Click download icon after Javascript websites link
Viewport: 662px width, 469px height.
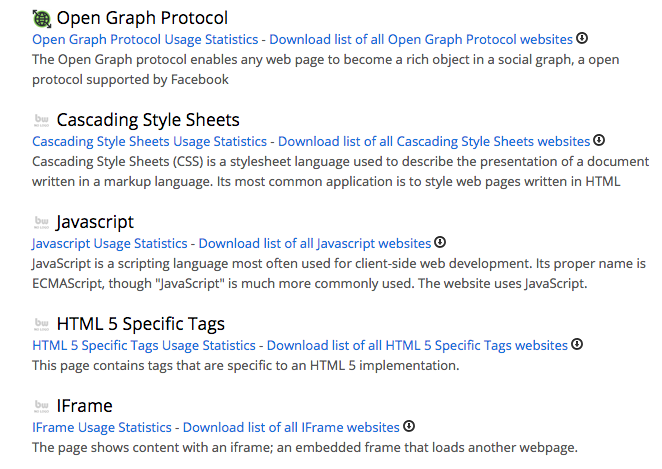coord(440,242)
